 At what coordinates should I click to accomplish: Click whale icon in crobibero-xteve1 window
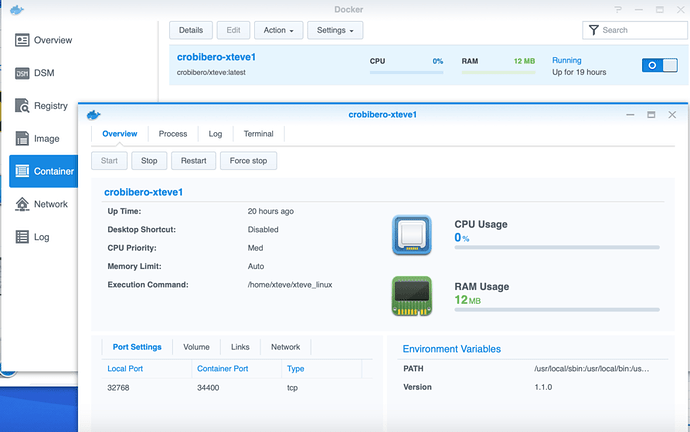point(94,115)
